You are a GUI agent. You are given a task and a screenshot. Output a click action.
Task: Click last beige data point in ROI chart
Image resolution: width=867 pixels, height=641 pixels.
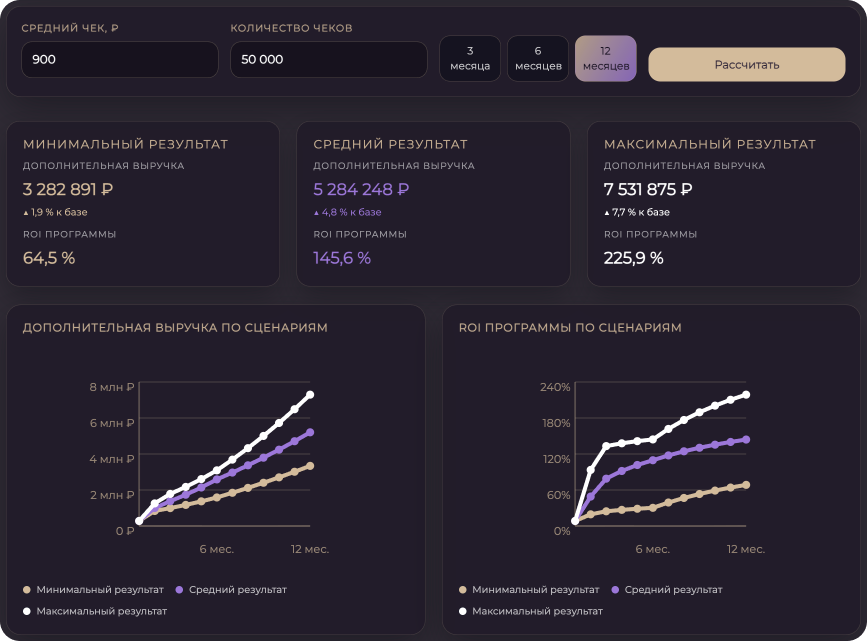(x=746, y=485)
